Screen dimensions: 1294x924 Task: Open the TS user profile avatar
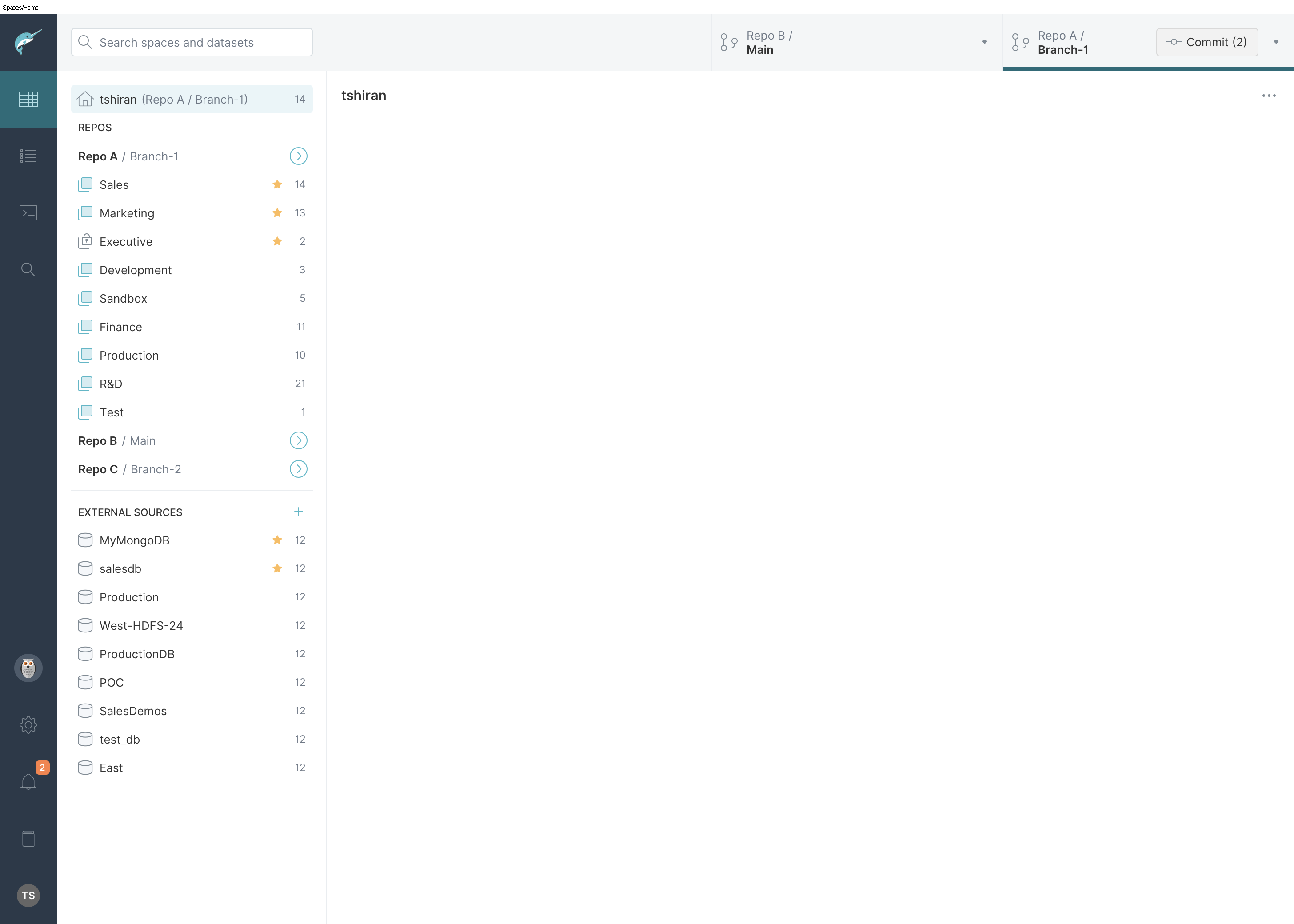pyautogui.click(x=28, y=896)
